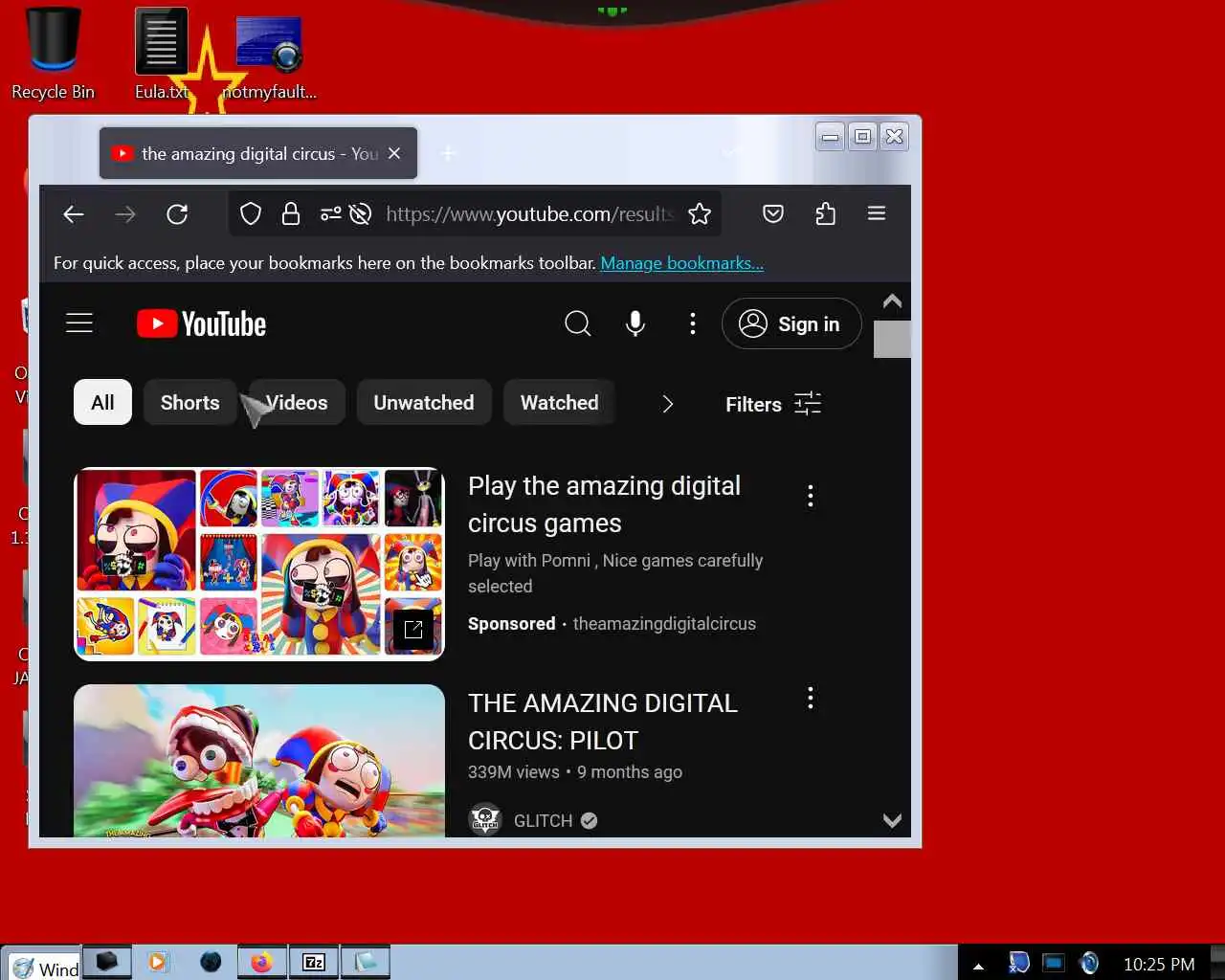Go back using the browser back arrow
This screenshot has height=980, width=1225.
tap(74, 214)
